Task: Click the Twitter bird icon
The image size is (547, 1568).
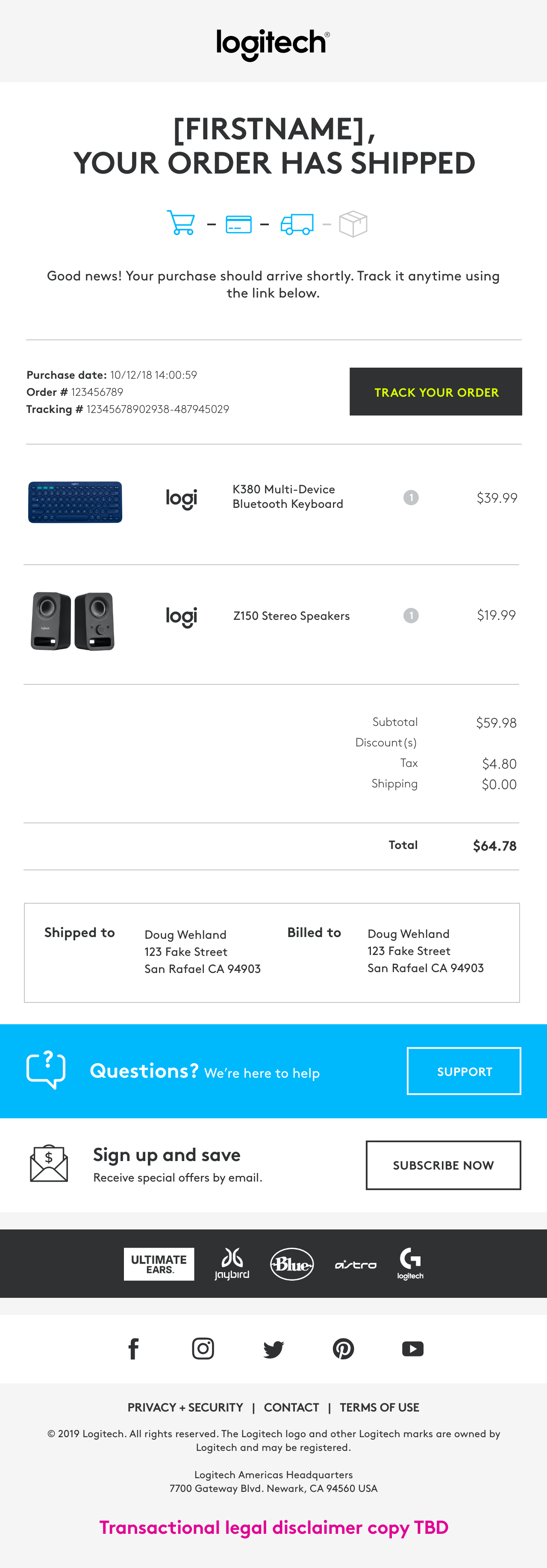Action: tap(273, 1350)
